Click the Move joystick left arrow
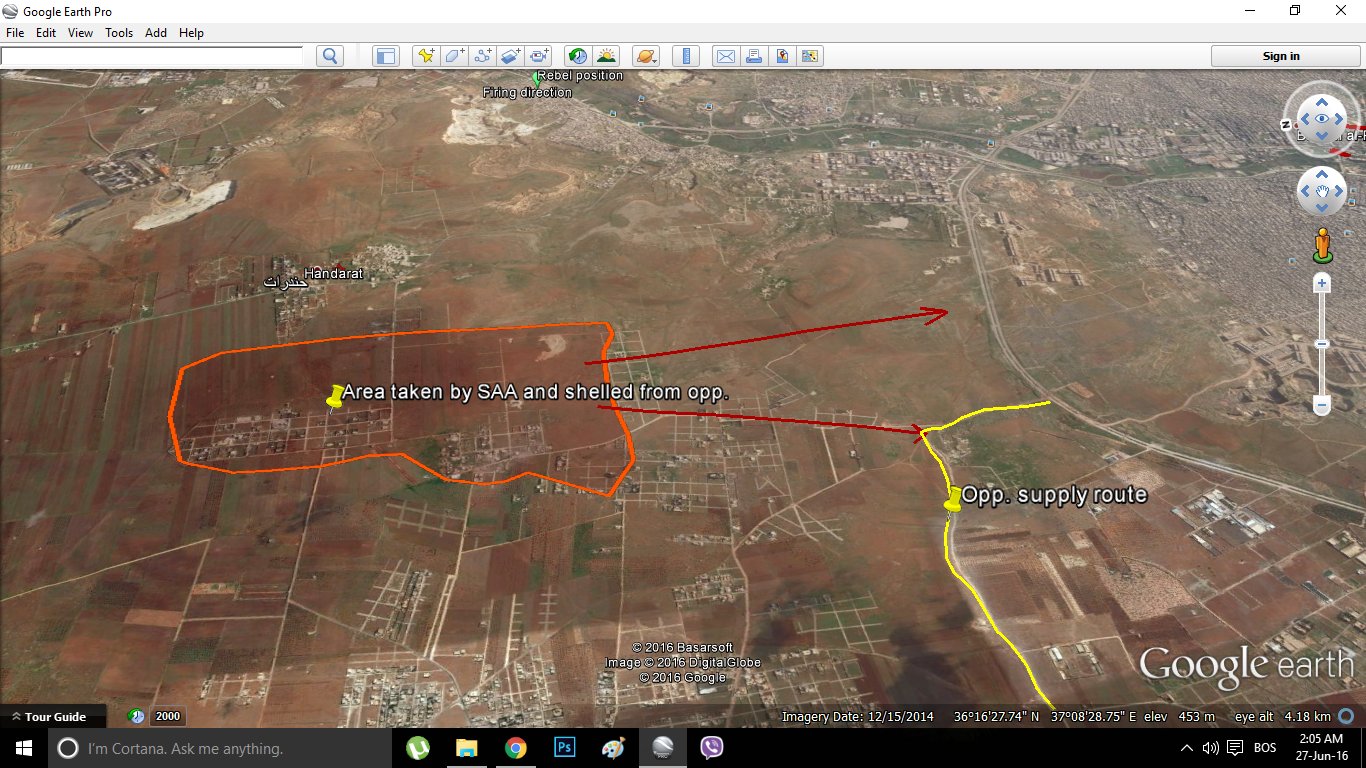 [1305, 191]
